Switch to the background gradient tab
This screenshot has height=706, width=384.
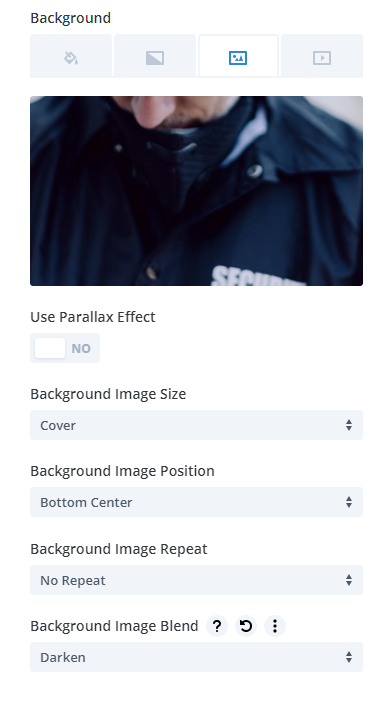tap(155, 56)
